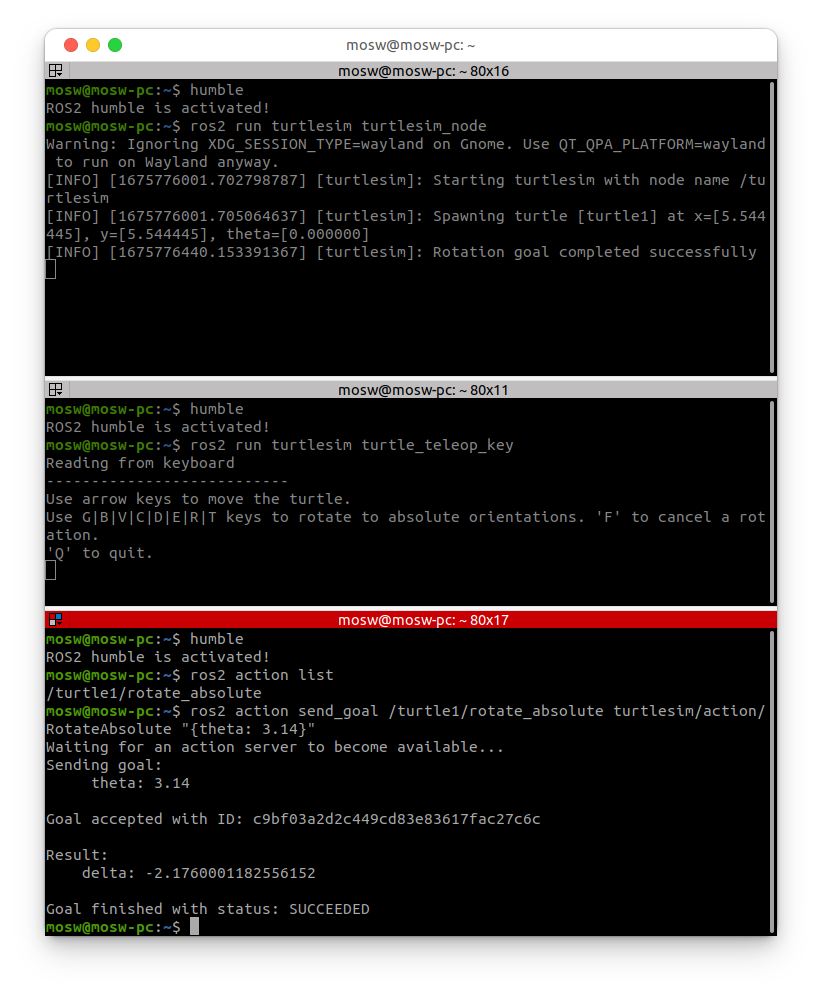Click 'Reading from keyboard' line
The width and height of the screenshot is (822, 997).
[140, 464]
